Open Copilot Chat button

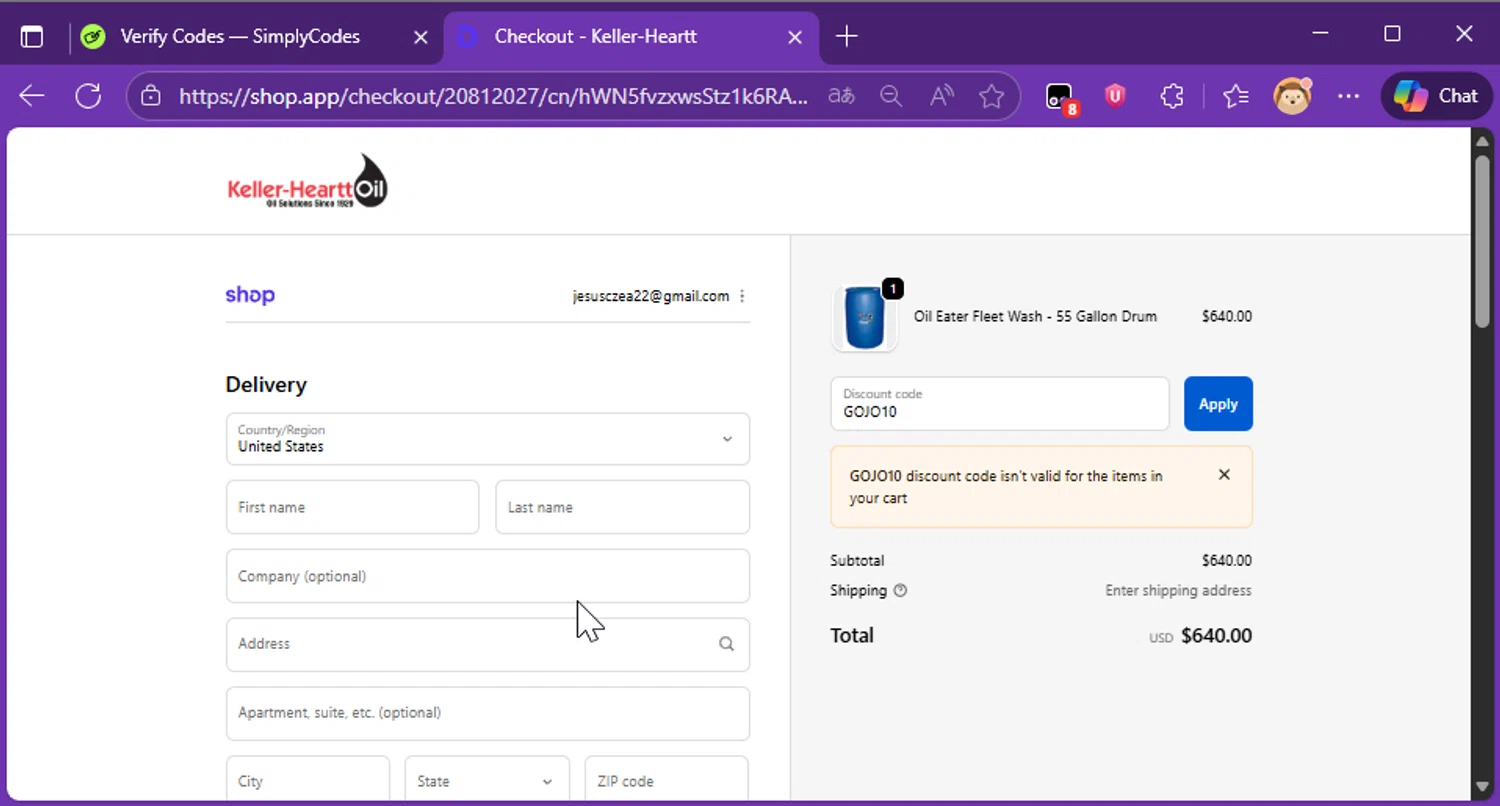click(1437, 96)
